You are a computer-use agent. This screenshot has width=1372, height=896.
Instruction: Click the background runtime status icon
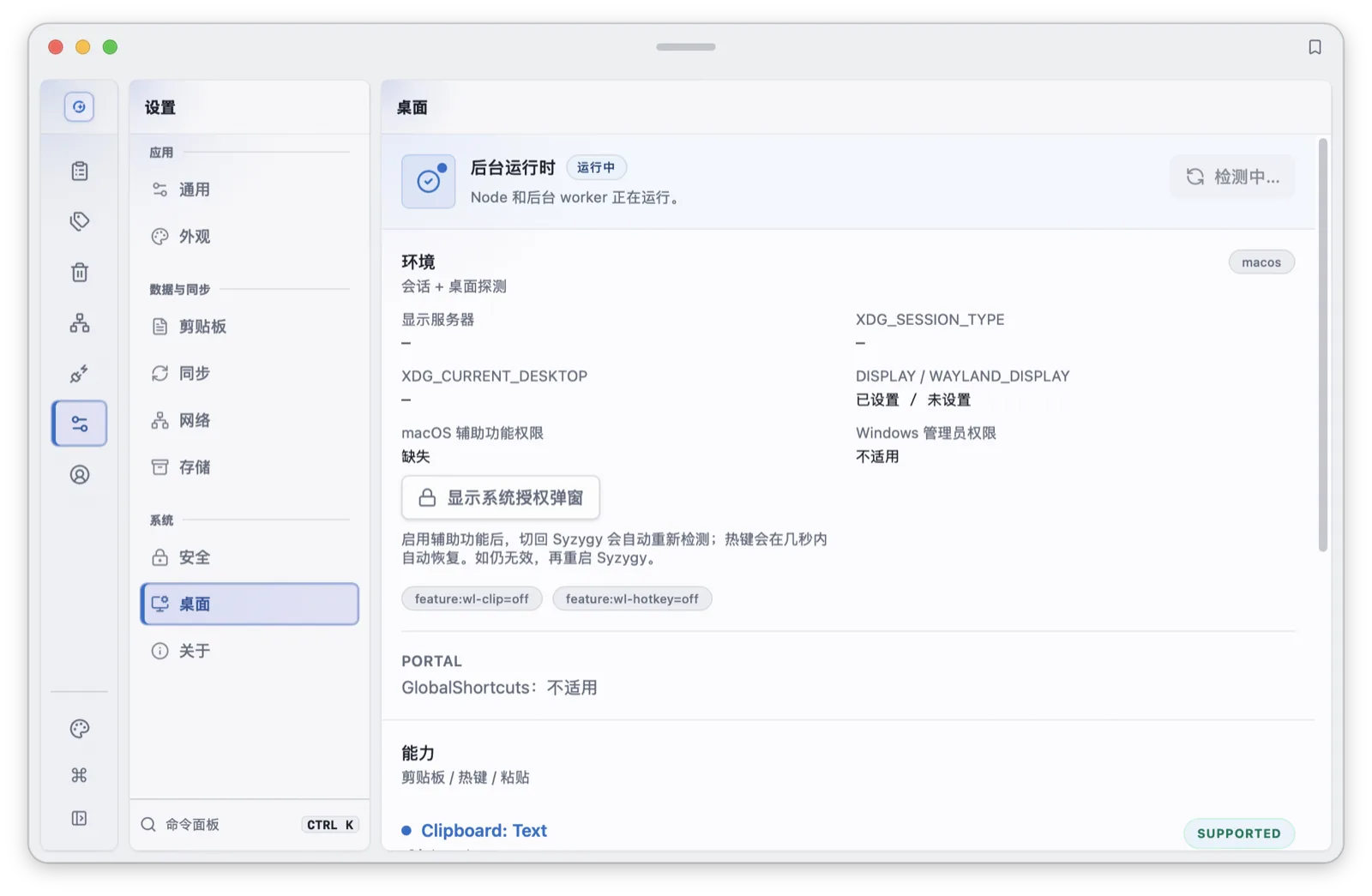pyautogui.click(x=429, y=181)
